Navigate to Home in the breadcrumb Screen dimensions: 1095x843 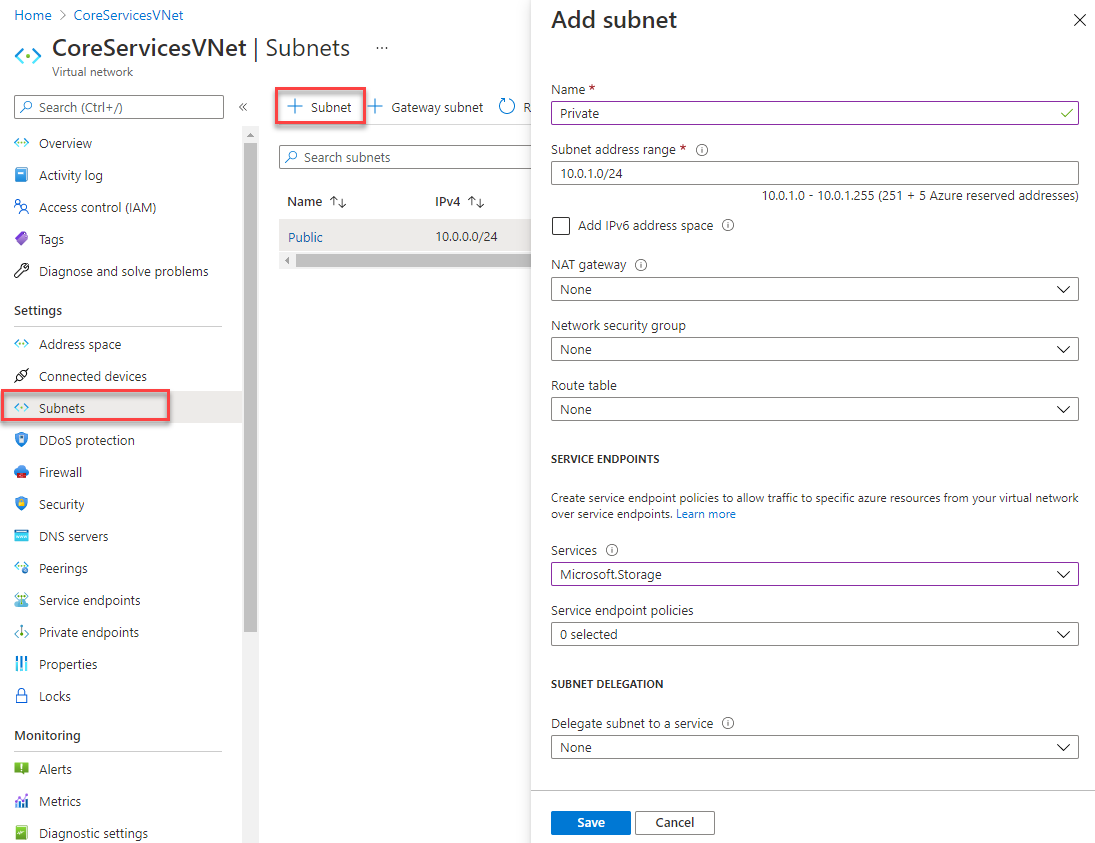32,14
